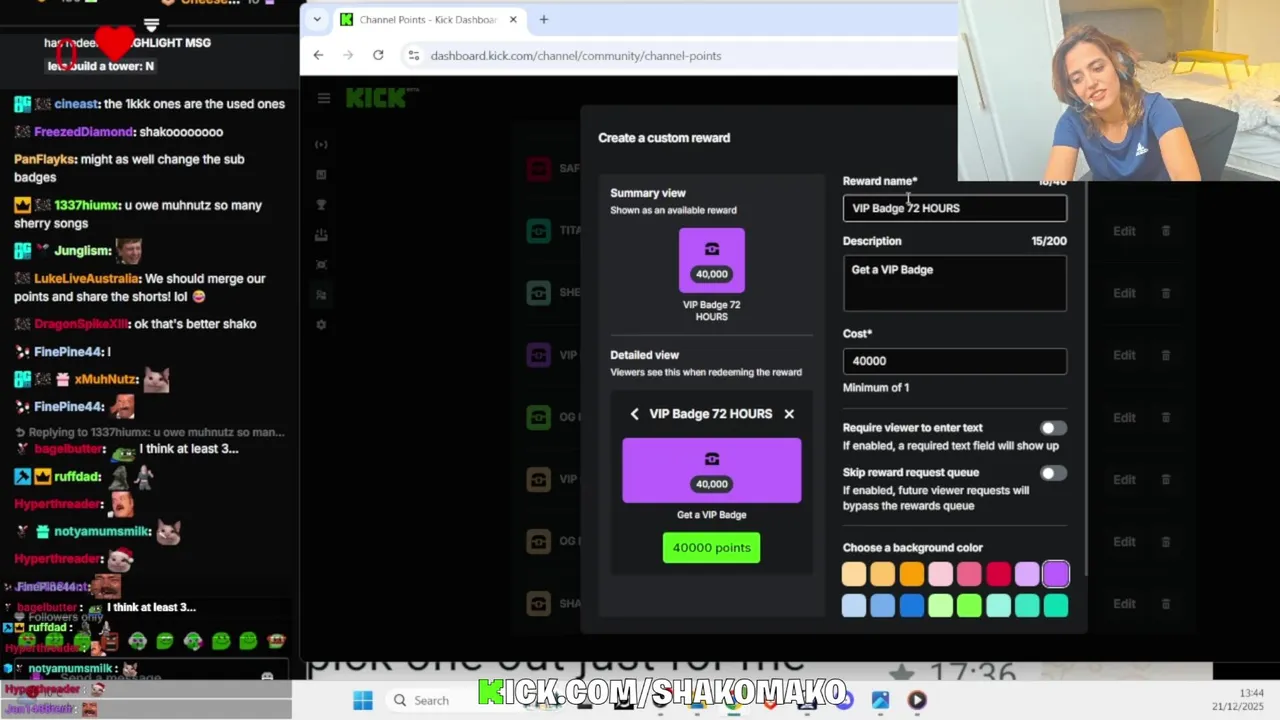The height and width of the screenshot is (720, 1280).
Task: Enable Require viewer to enter text
Action: 1053,428
